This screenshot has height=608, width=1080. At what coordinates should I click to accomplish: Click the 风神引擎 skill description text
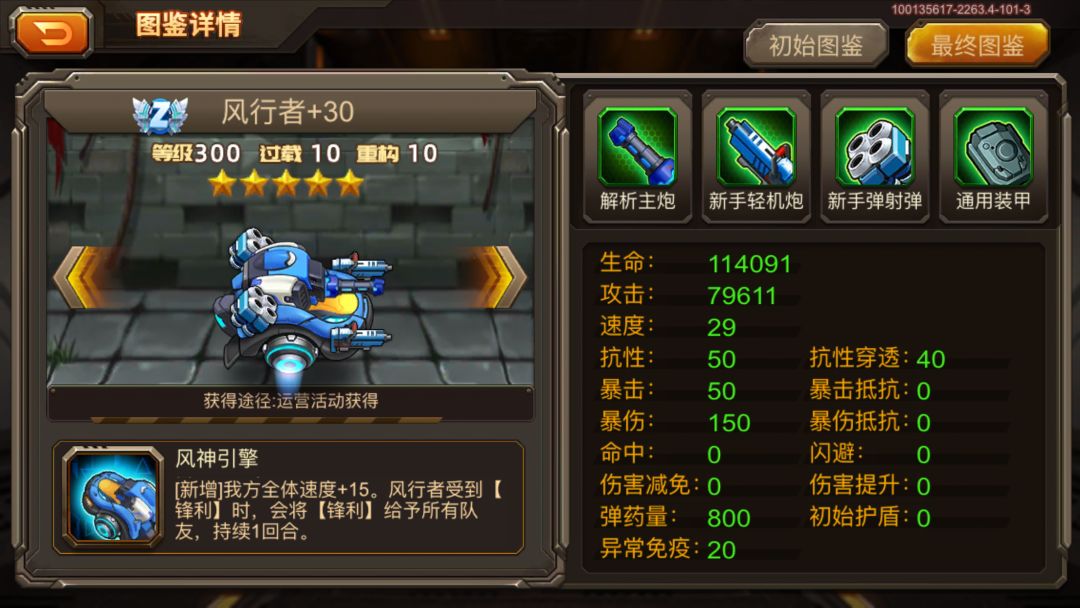click(339, 510)
